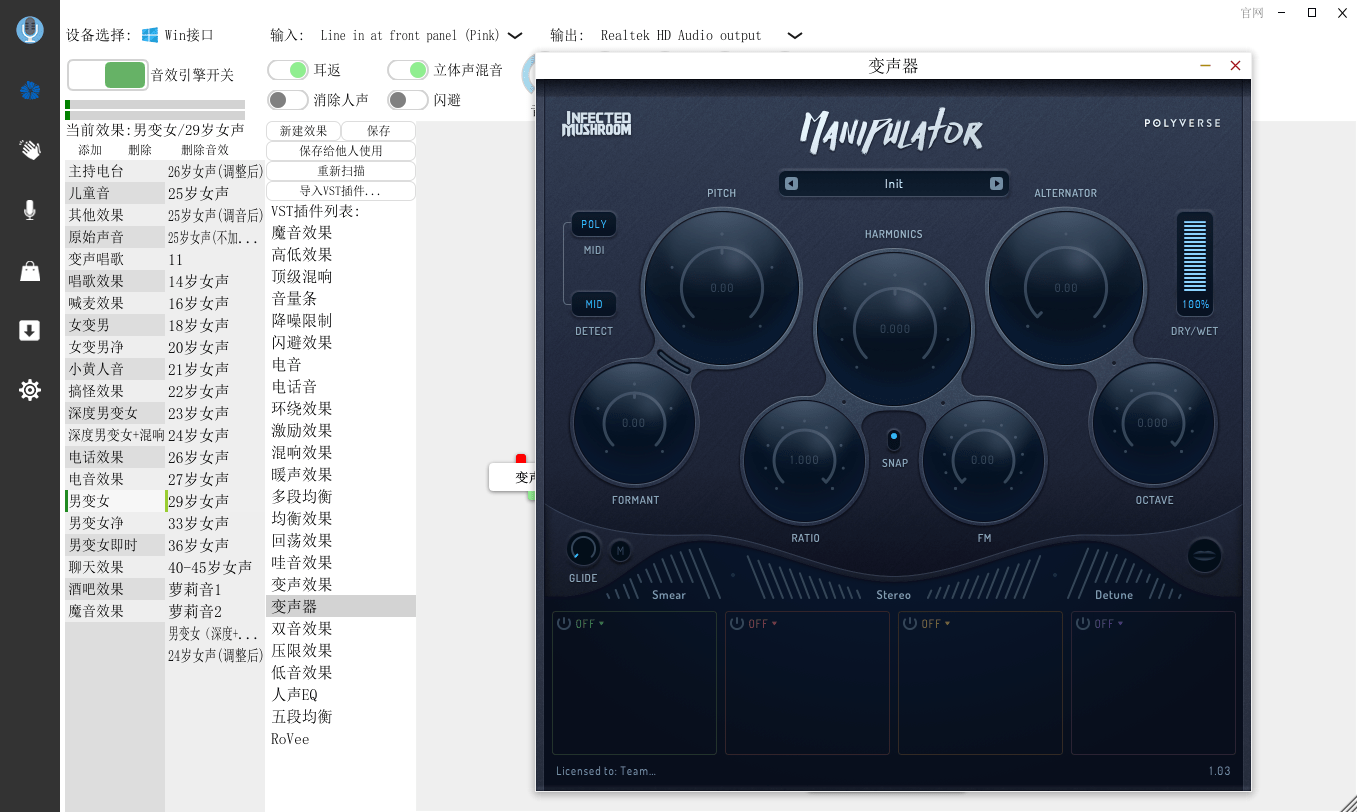Screen dimensions: 1357x812
Task: Click the 删除音效 button
Action: 205,150
